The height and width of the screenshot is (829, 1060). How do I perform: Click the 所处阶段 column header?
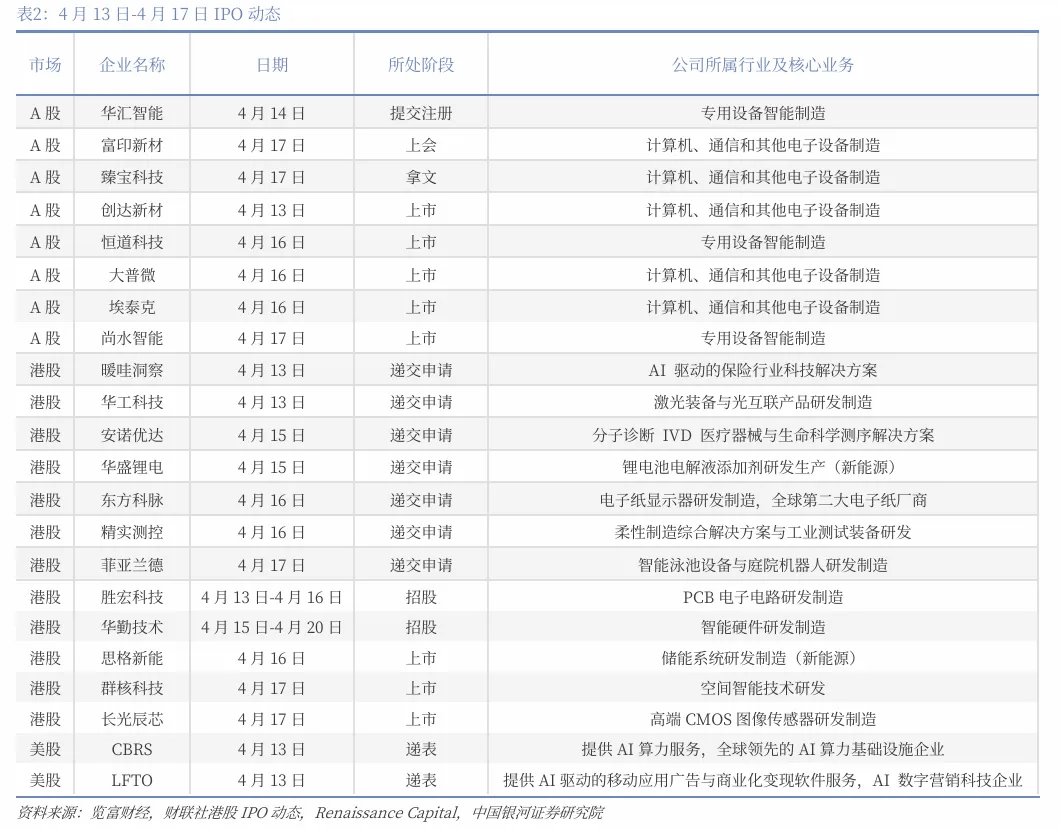[x=421, y=65]
